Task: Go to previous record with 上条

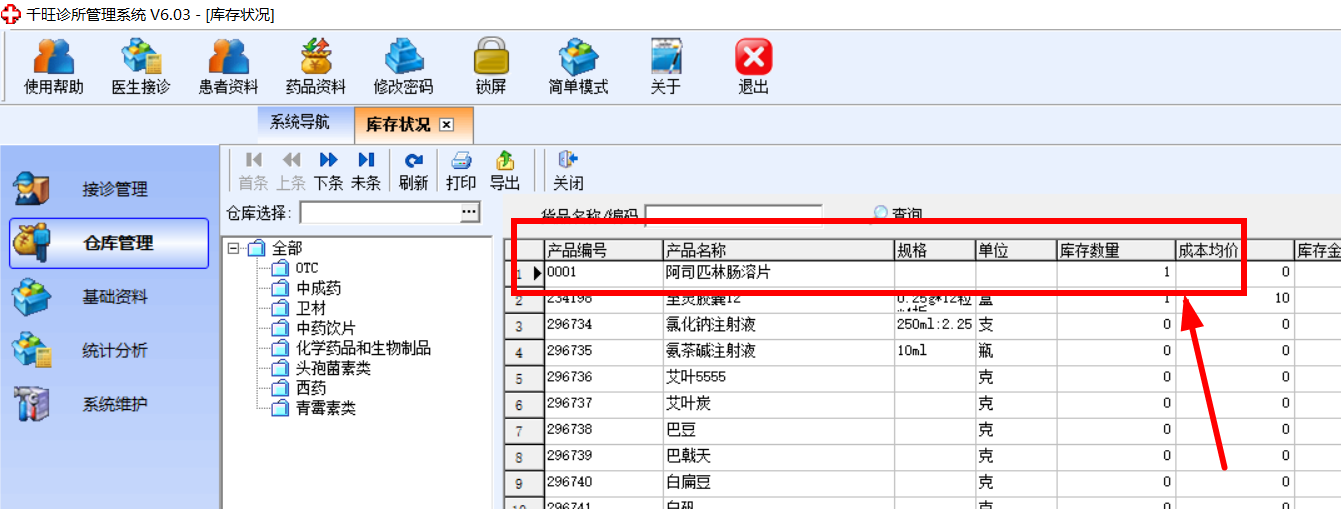Action: coord(291,171)
